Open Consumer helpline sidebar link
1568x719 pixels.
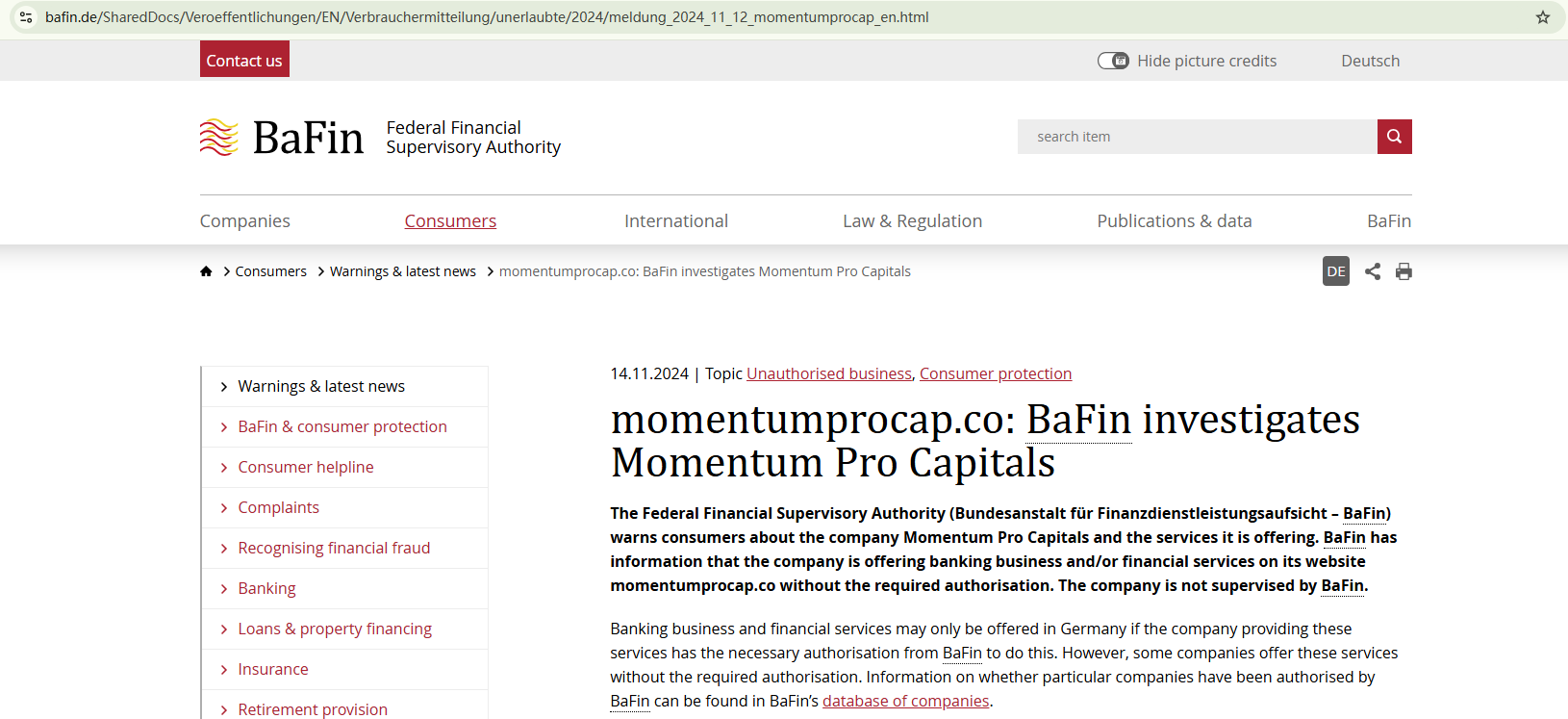(306, 468)
